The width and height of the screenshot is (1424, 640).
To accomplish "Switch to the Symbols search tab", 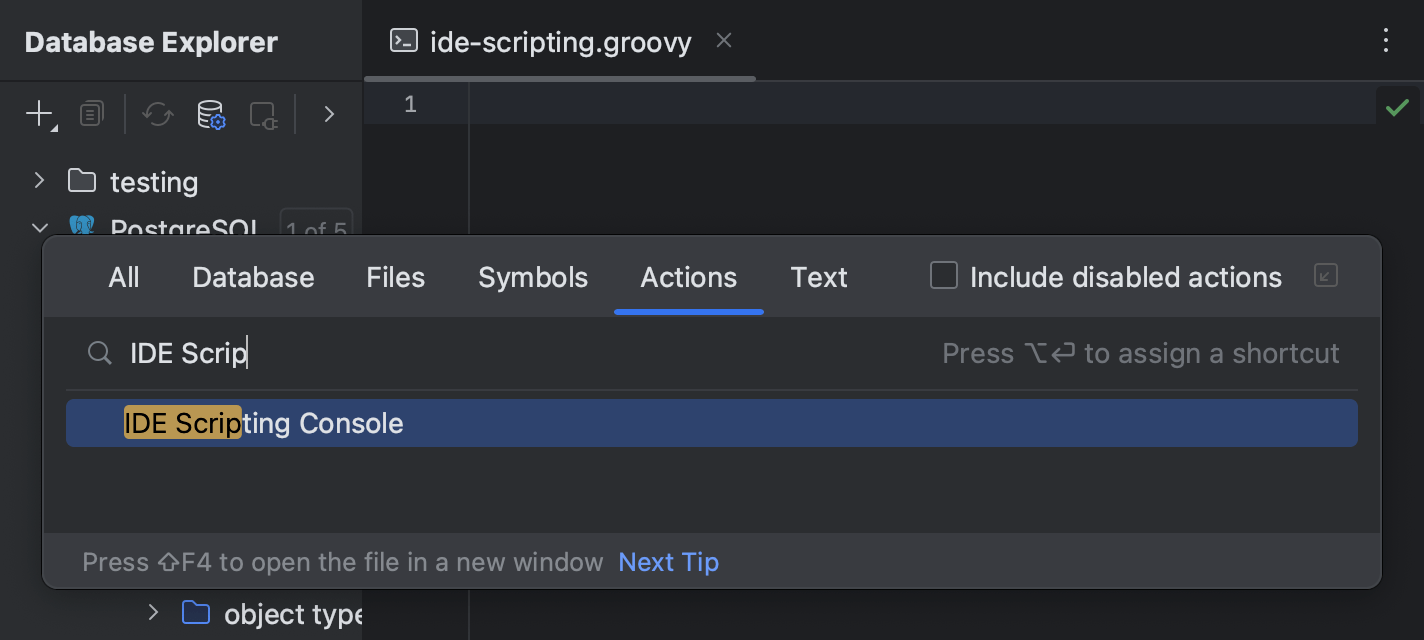I will [533, 277].
